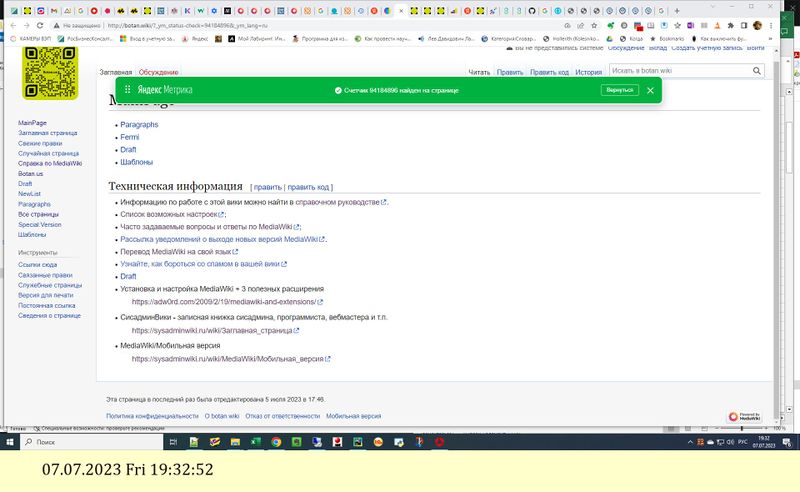Open the Fermi link

tap(130, 137)
